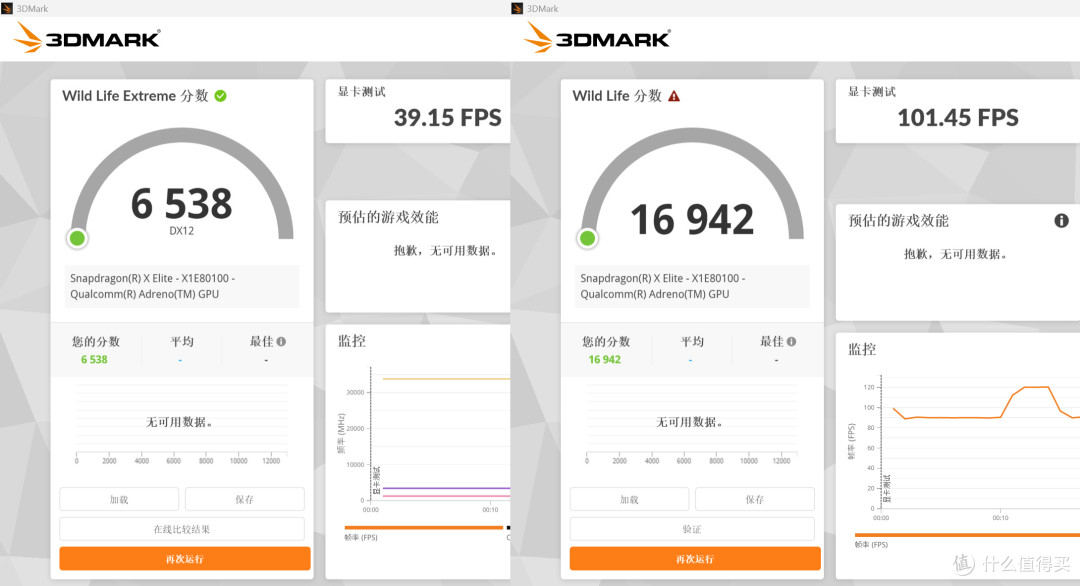Image resolution: width=1080 pixels, height=586 pixels.
Task: Click orange 帧率 timeline bar under right monitoring chart
Action: (967, 534)
